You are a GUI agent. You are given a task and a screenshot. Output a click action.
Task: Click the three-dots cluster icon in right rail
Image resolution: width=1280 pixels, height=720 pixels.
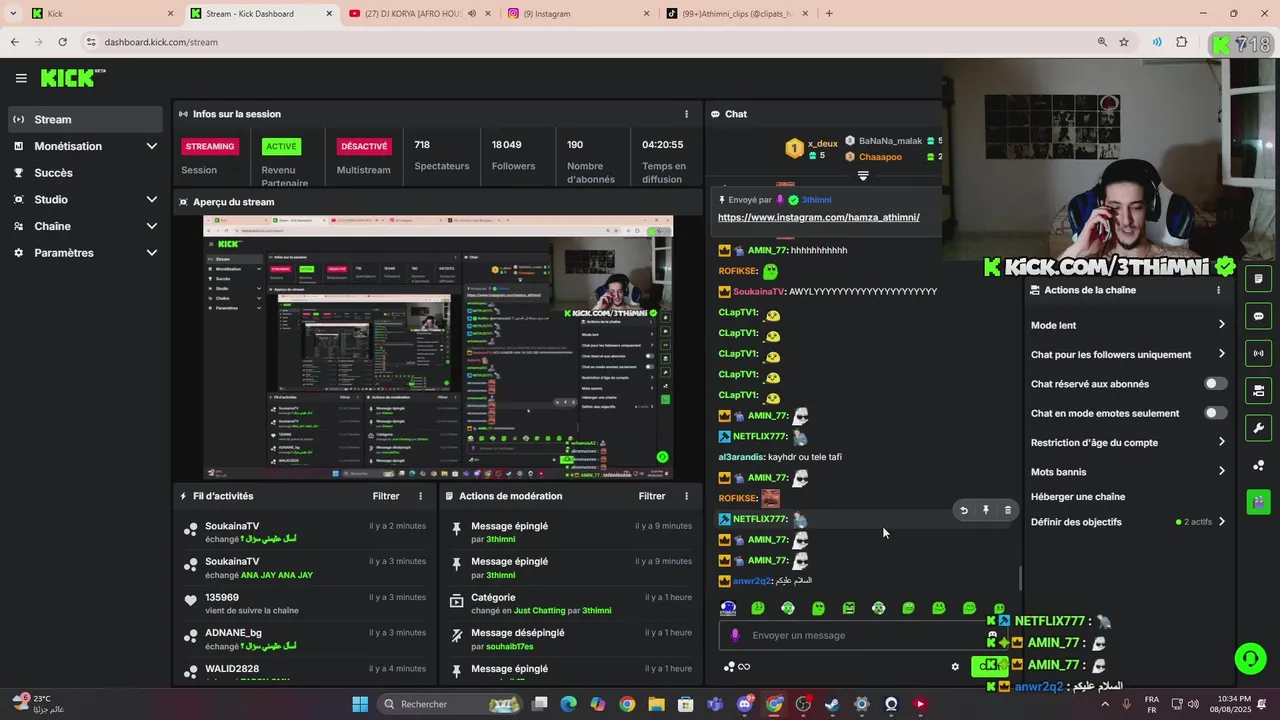point(1258,465)
